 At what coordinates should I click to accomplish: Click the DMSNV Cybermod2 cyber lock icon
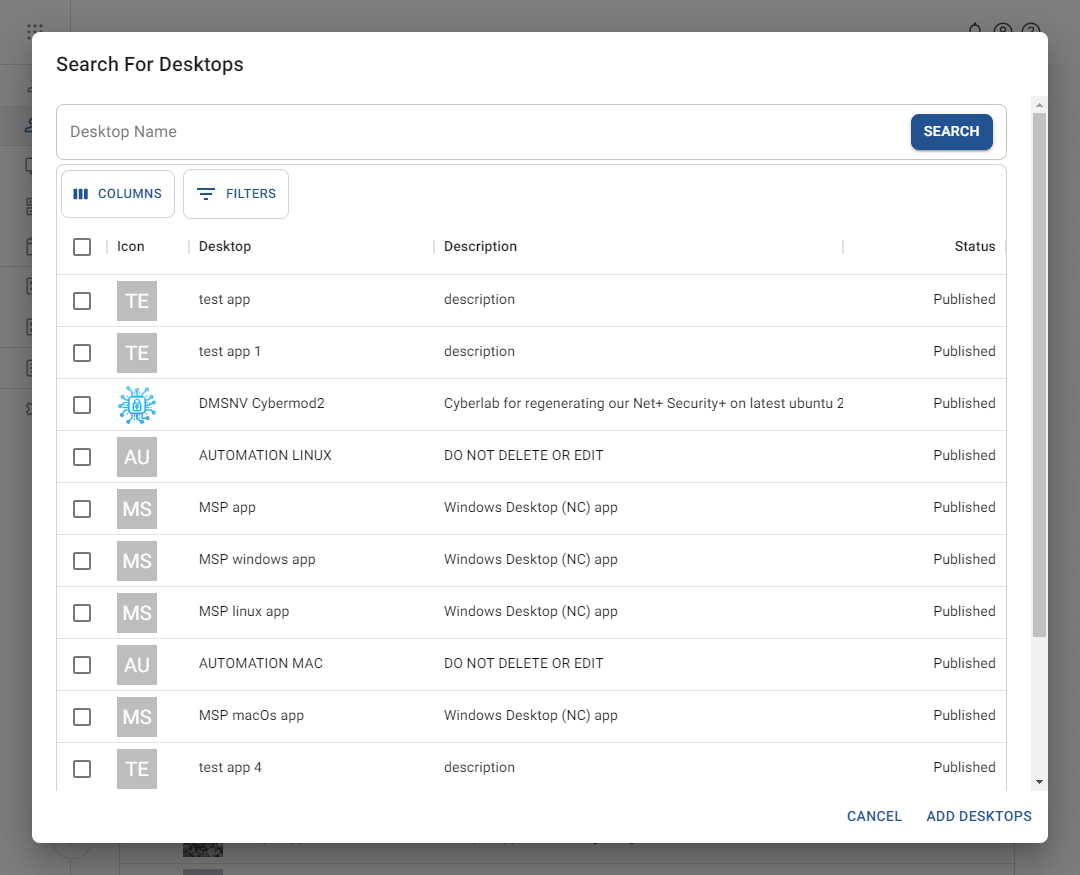point(137,404)
